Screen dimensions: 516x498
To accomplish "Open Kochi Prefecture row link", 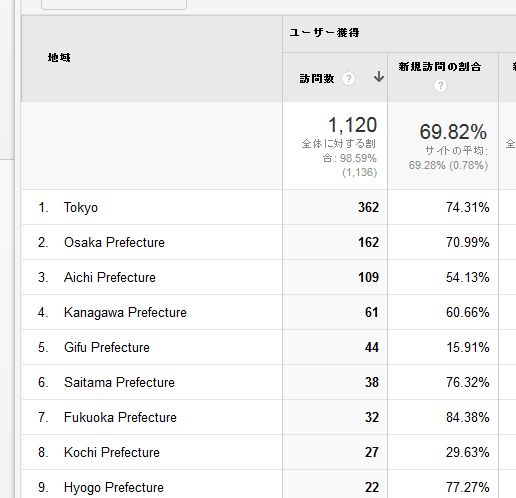I will point(112,452).
